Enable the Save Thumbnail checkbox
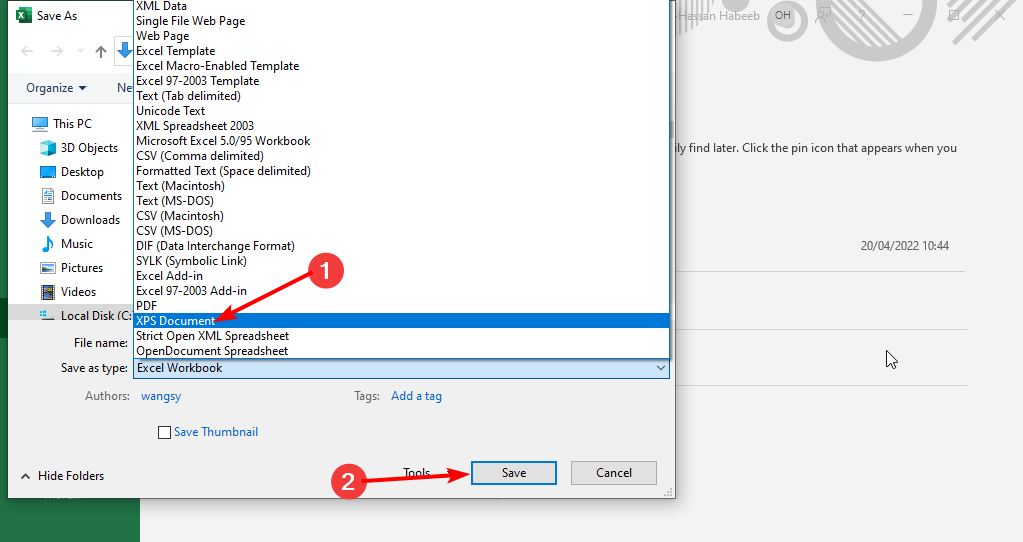This screenshot has height=542, width=1023. pyautogui.click(x=164, y=433)
